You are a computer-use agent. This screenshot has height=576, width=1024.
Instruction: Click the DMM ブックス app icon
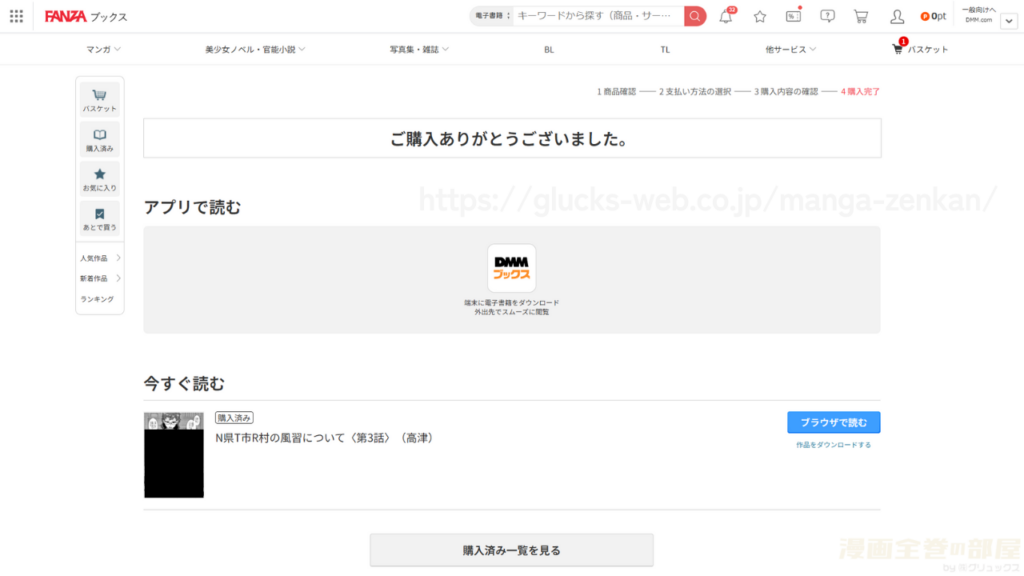tap(511, 268)
